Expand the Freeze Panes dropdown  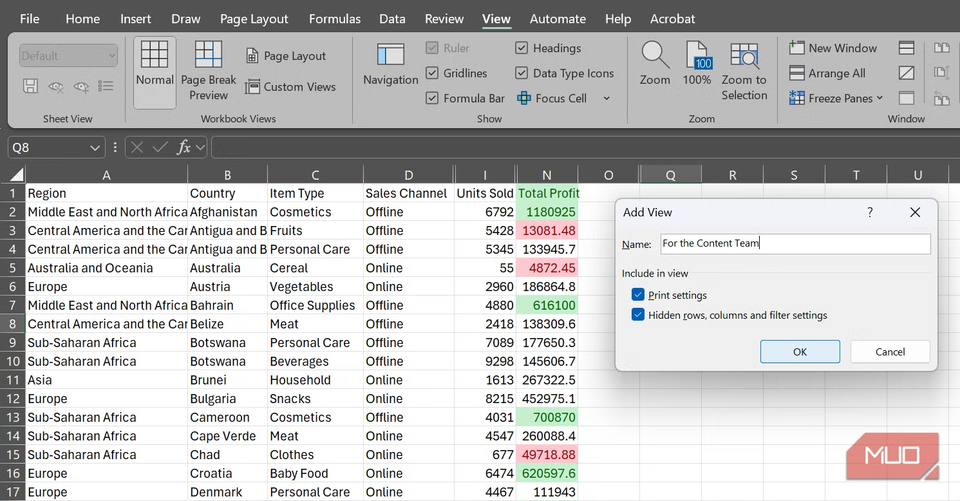click(879, 98)
